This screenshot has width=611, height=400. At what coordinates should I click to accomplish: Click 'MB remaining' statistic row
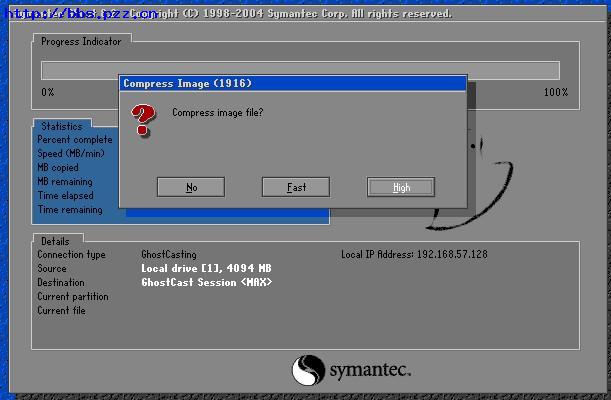[x=65, y=181]
